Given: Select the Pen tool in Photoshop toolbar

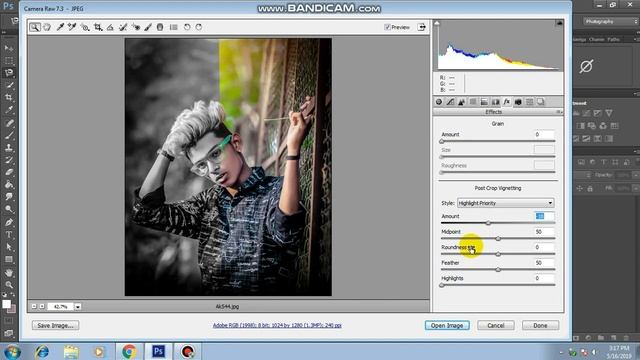Looking at the screenshot, I should coord(9,222).
